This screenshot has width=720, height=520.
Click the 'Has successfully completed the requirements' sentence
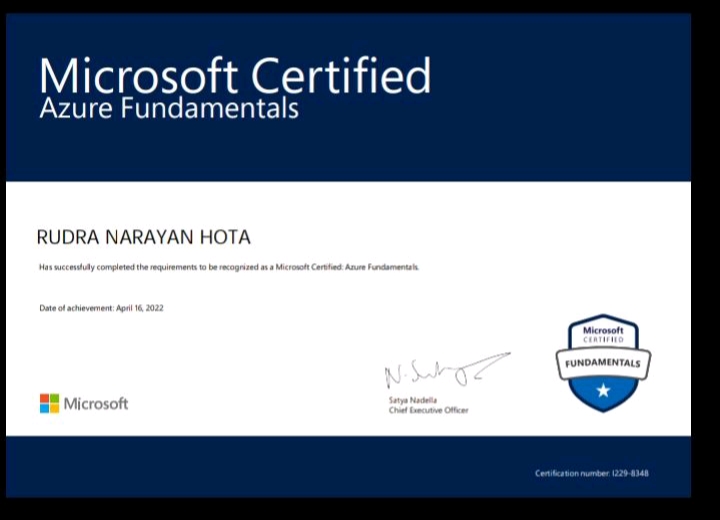pyautogui.click(x=150, y=268)
